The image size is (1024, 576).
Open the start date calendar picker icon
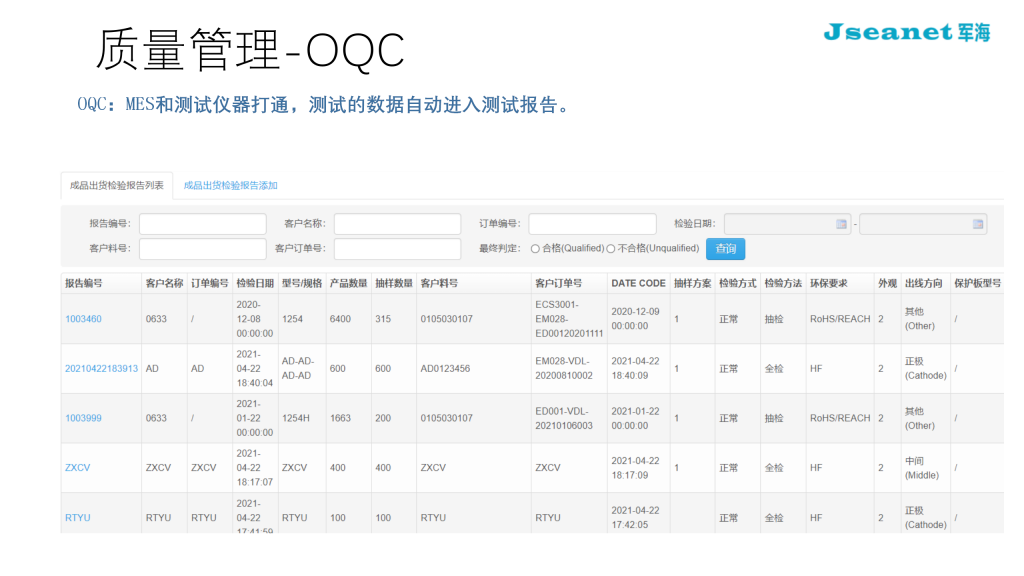(841, 224)
